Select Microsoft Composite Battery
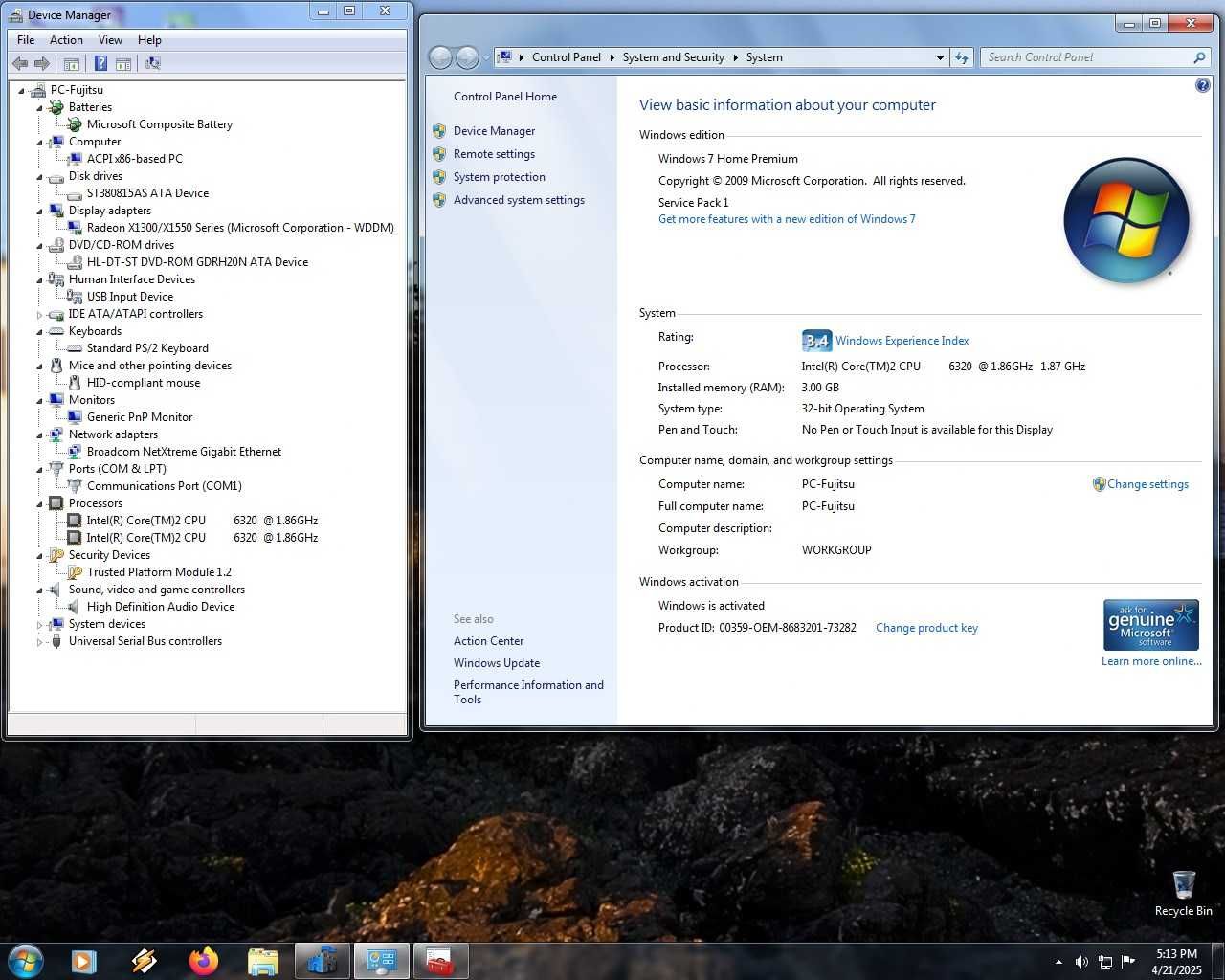The height and width of the screenshot is (980, 1225). tap(160, 124)
